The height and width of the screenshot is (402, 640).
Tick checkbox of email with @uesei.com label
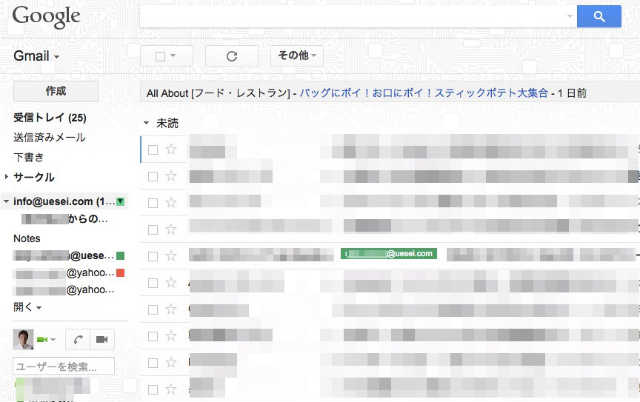153,256
